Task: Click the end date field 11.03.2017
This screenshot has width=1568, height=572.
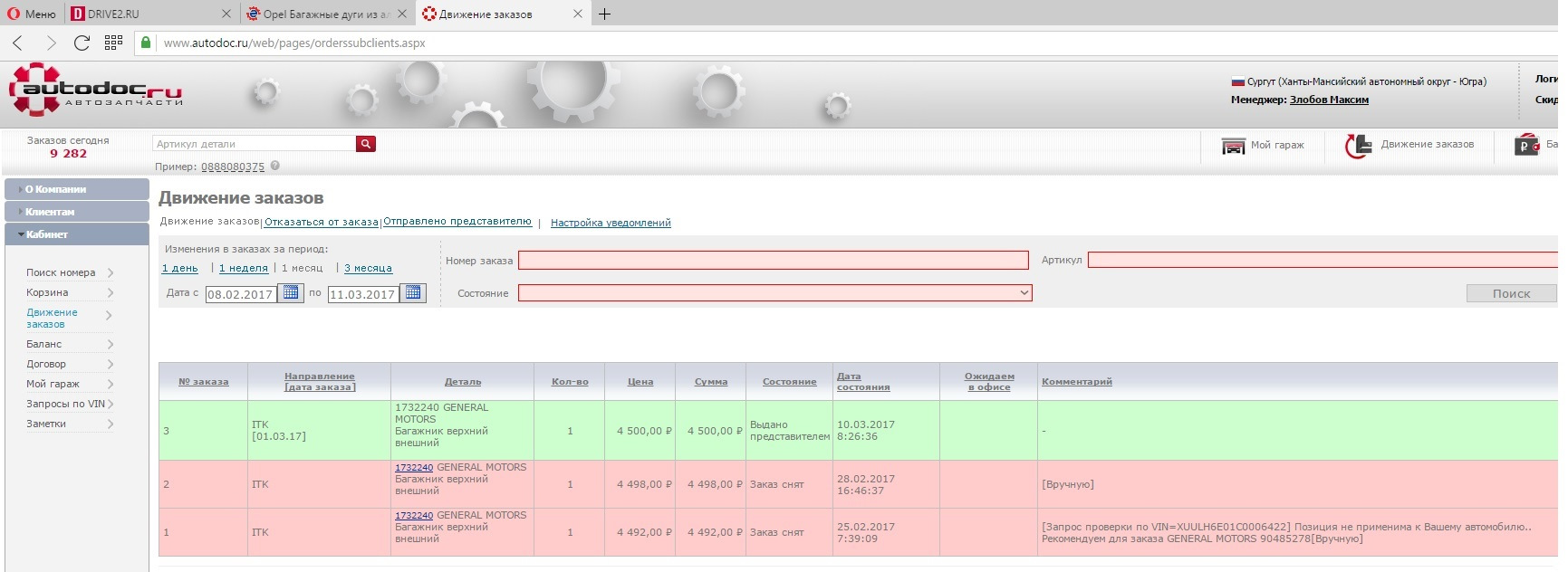Action: pyautogui.click(x=362, y=294)
